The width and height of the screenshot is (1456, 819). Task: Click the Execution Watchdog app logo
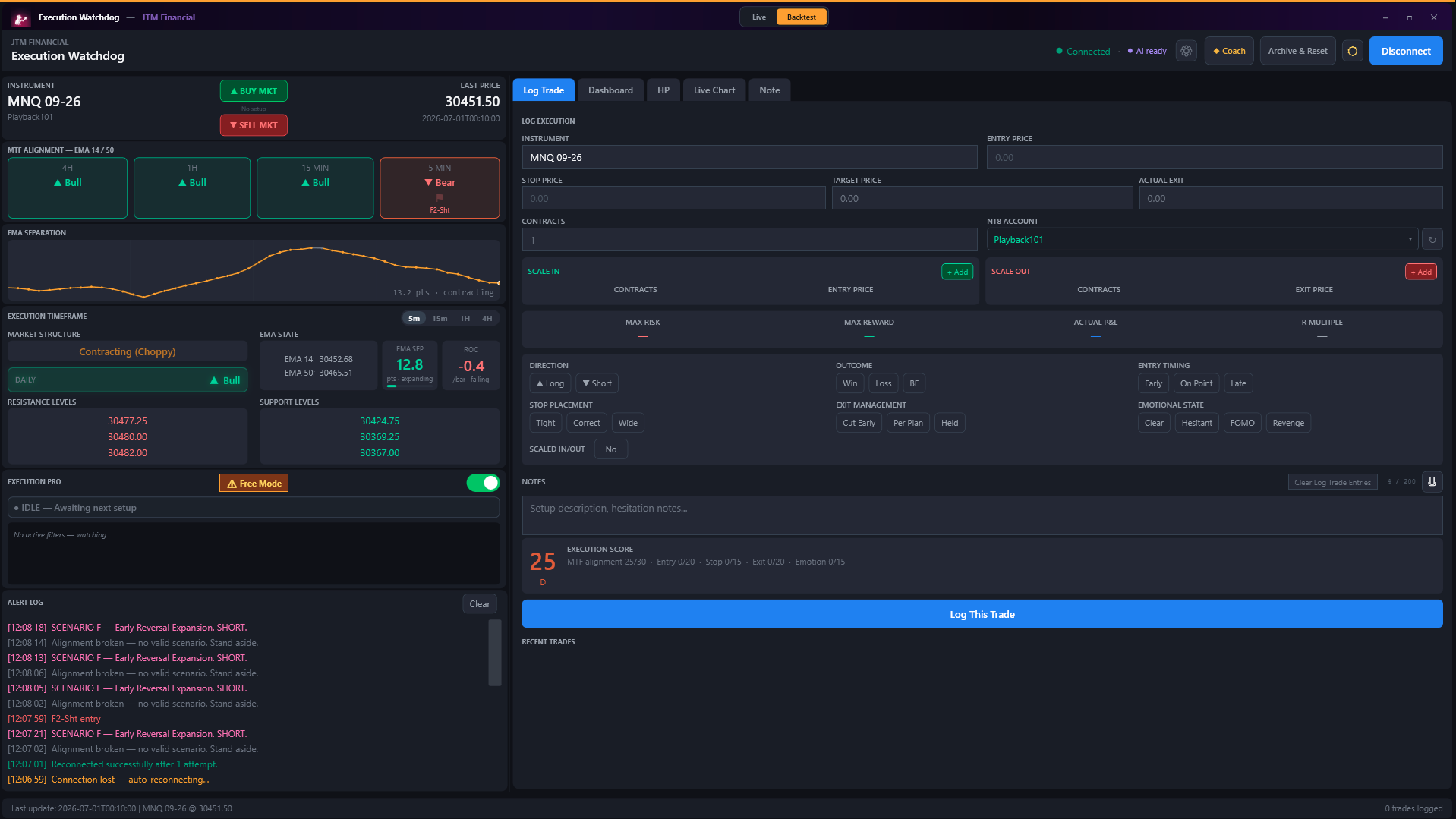click(20, 17)
